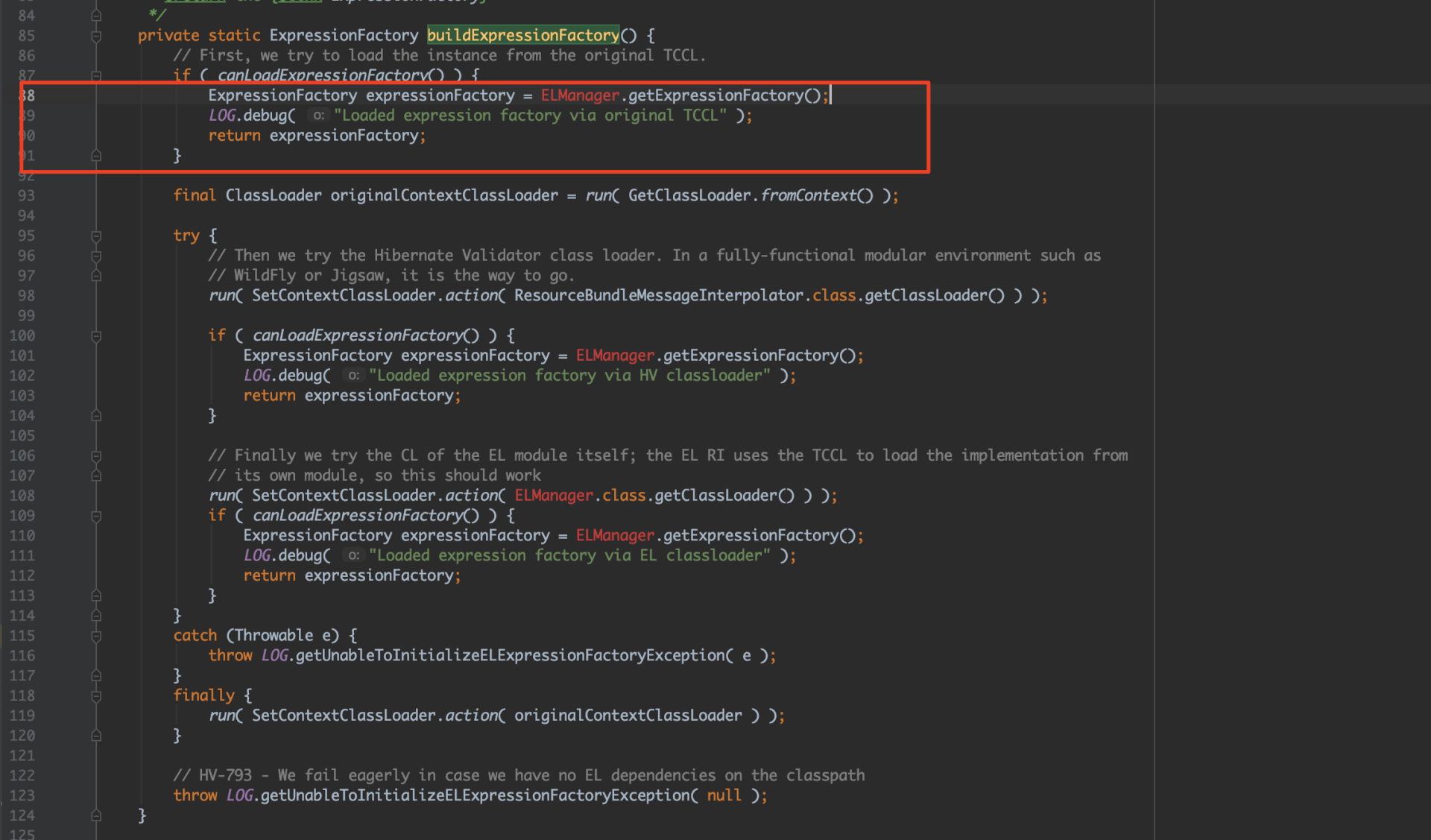Click fold marker beside line 100 if statement

pos(96,336)
